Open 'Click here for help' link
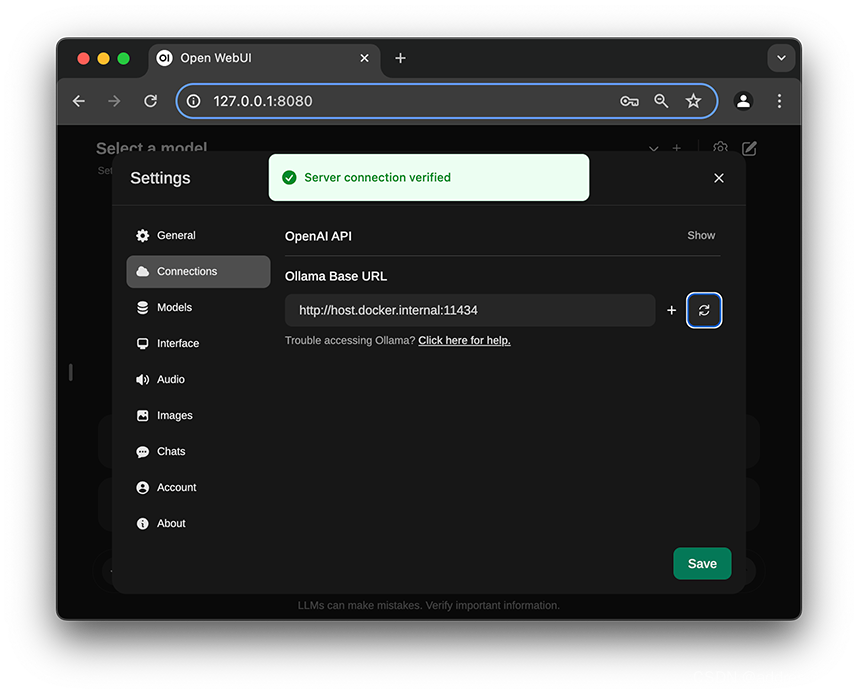Screen dimensions: 857x694 coord(464,340)
